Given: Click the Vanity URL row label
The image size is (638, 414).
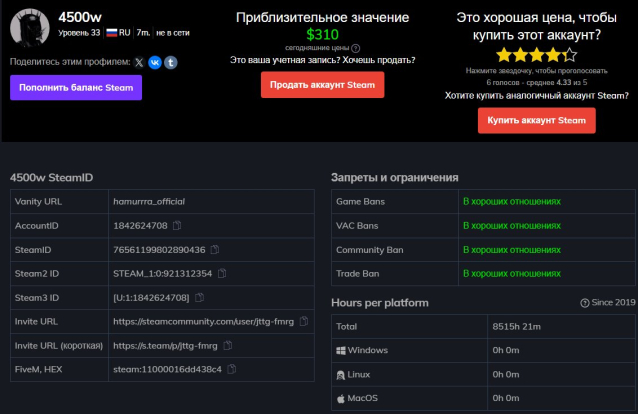Looking at the screenshot, I should [38, 202].
